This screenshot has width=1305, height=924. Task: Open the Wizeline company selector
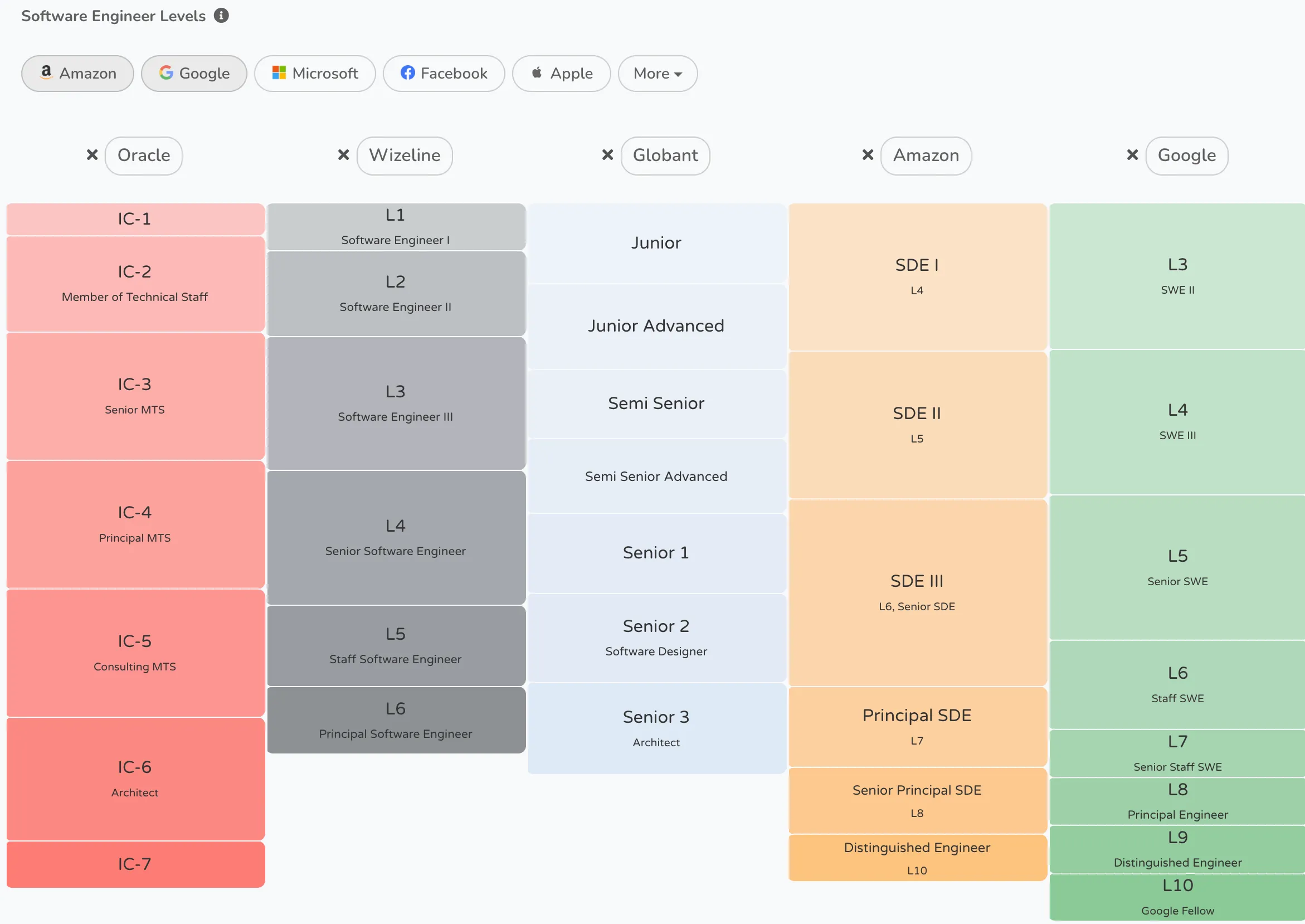pos(405,155)
